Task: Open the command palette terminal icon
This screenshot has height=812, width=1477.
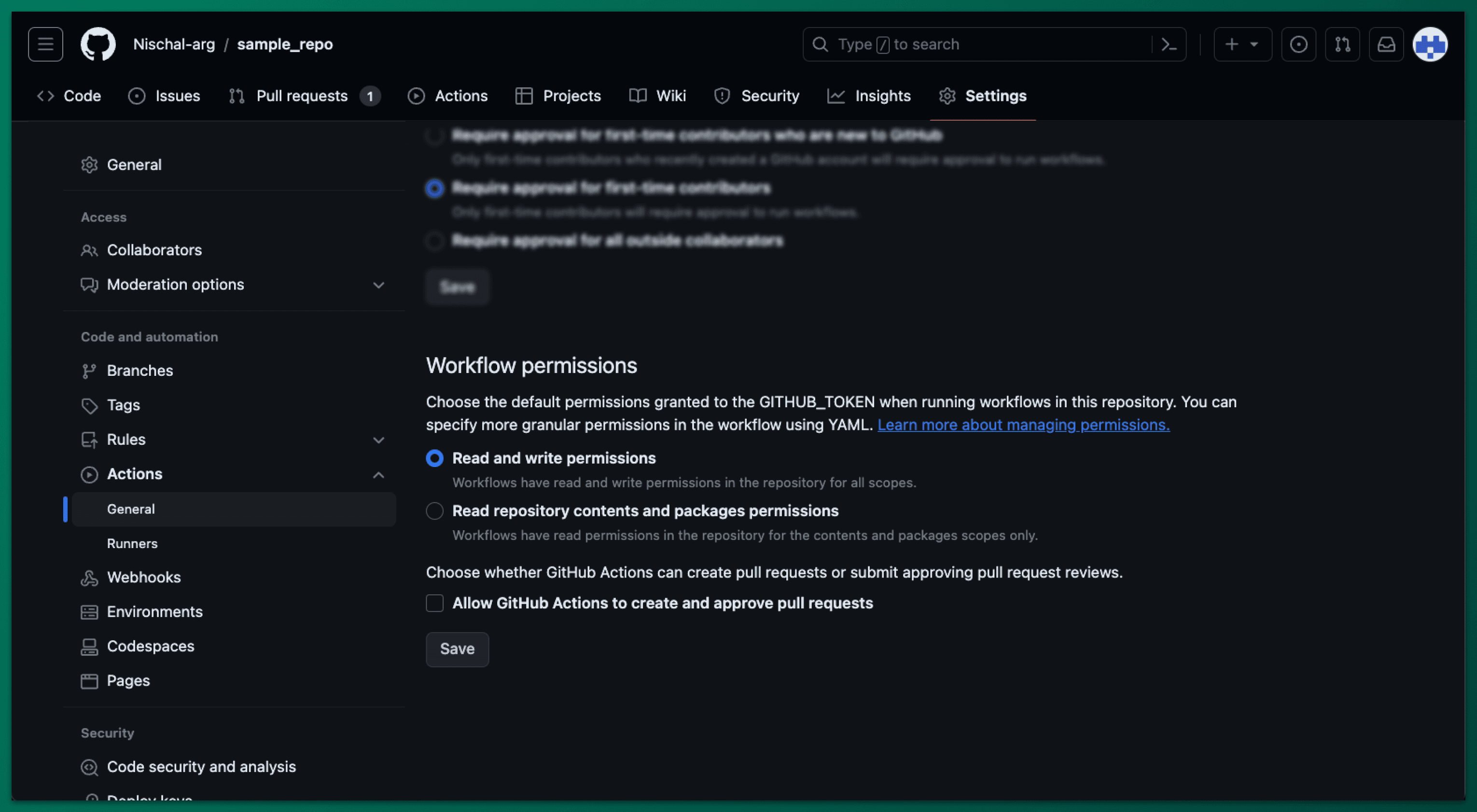Action: [x=1169, y=44]
